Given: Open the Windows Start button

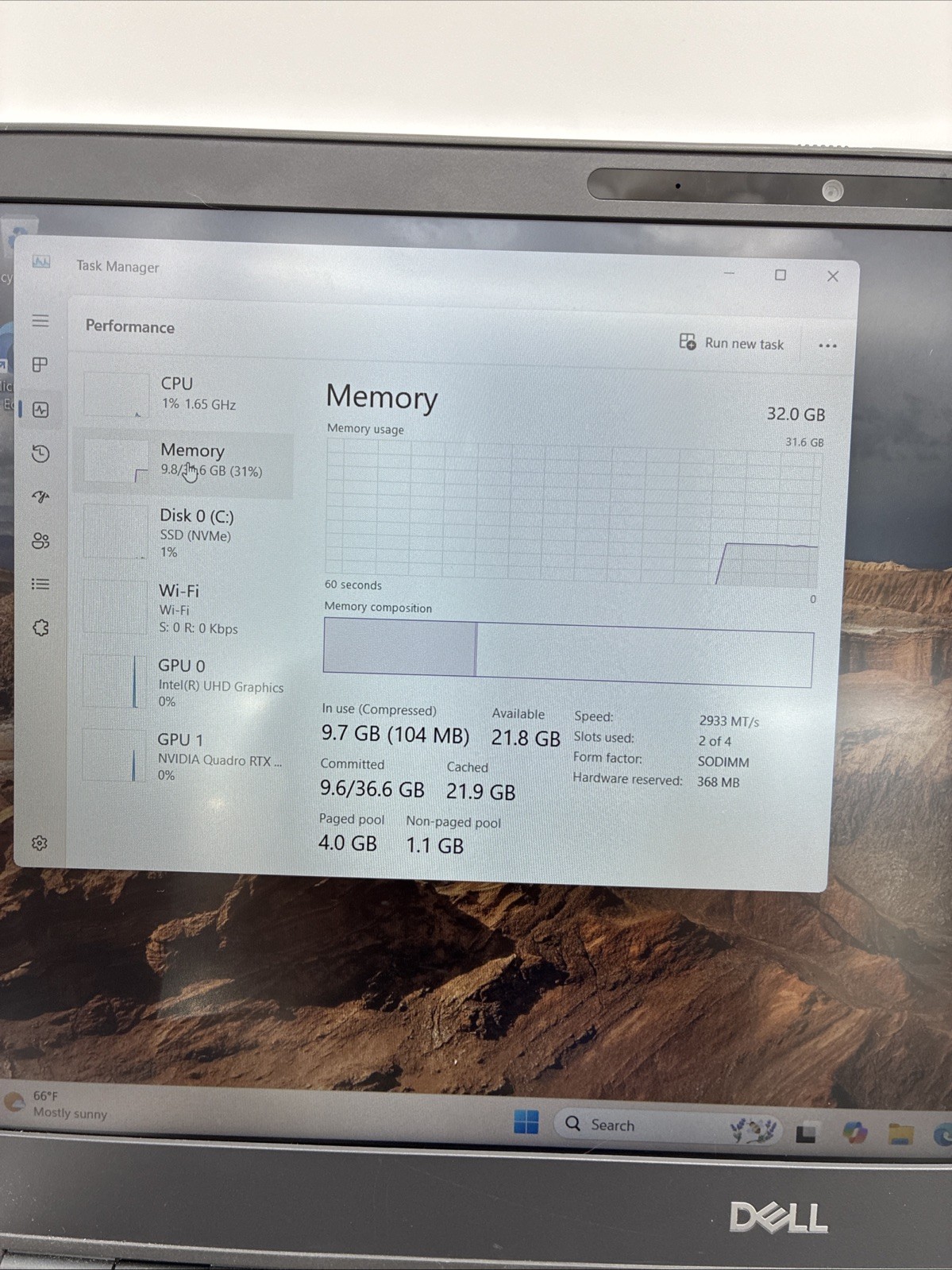Looking at the screenshot, I should (x=526, y=1122).
